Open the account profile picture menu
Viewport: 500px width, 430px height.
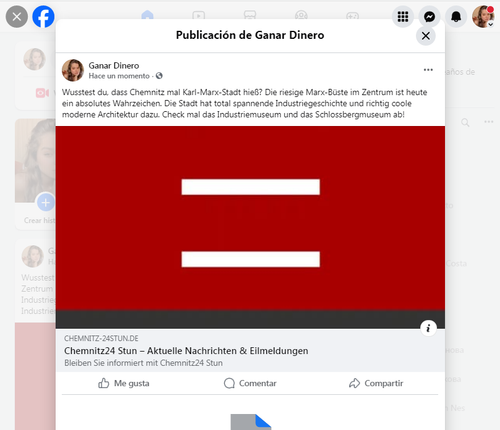483,16
